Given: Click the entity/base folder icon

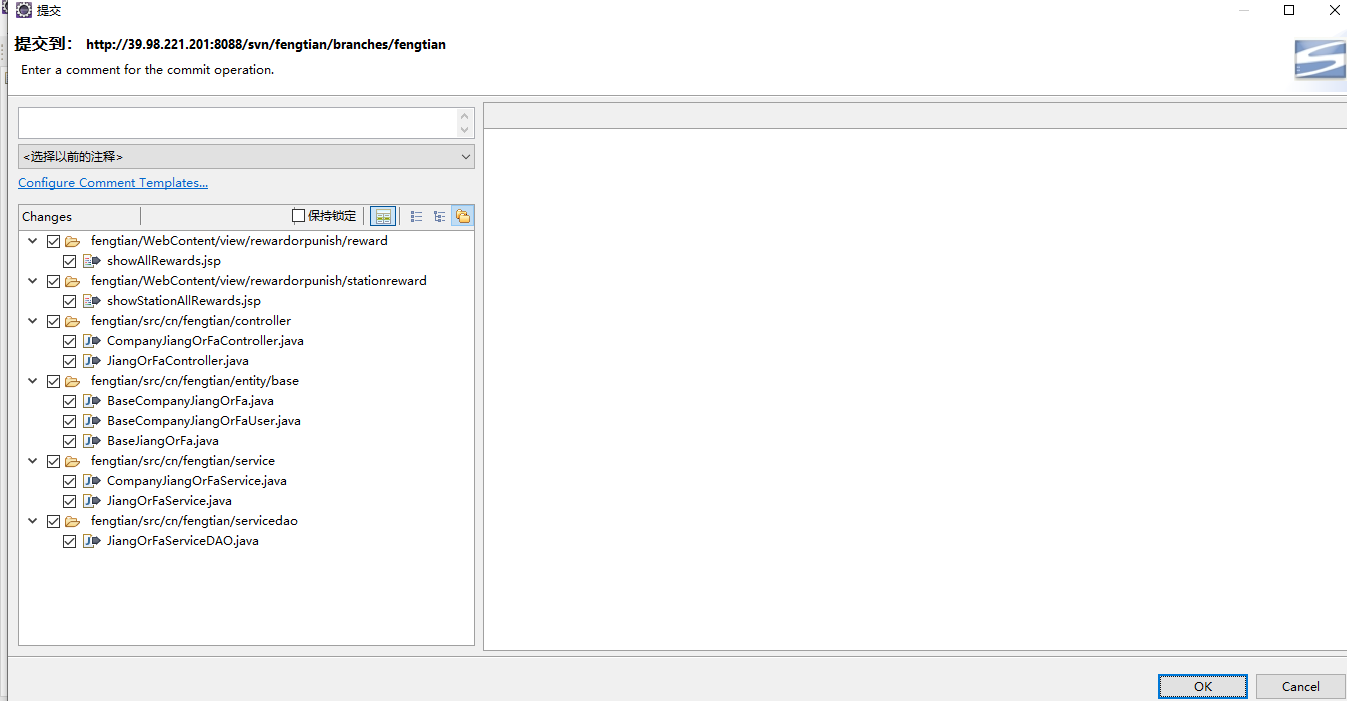Looking at the screenshot, I should [x=72, y=381].
